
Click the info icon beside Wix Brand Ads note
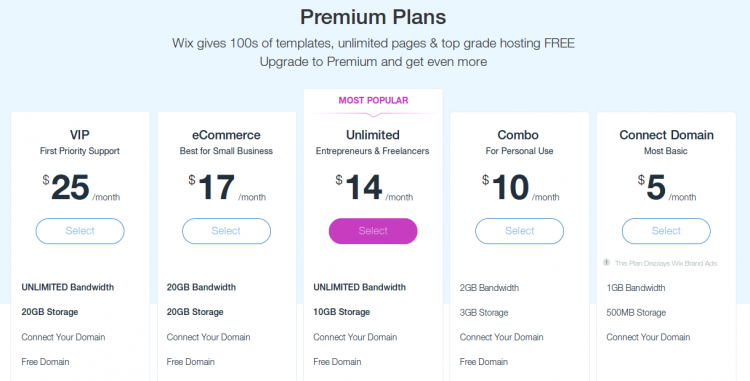pos(607,262)
